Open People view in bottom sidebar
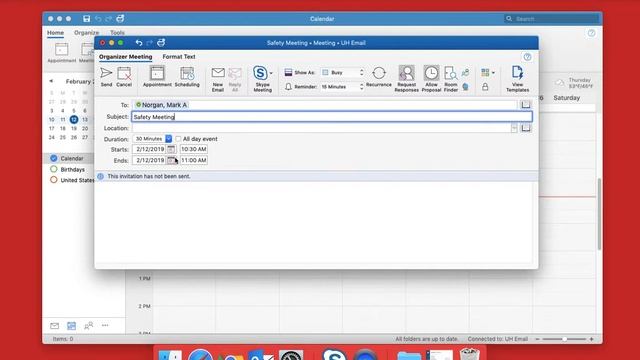Viewport: 640px width, 360px height. point(88,326)
